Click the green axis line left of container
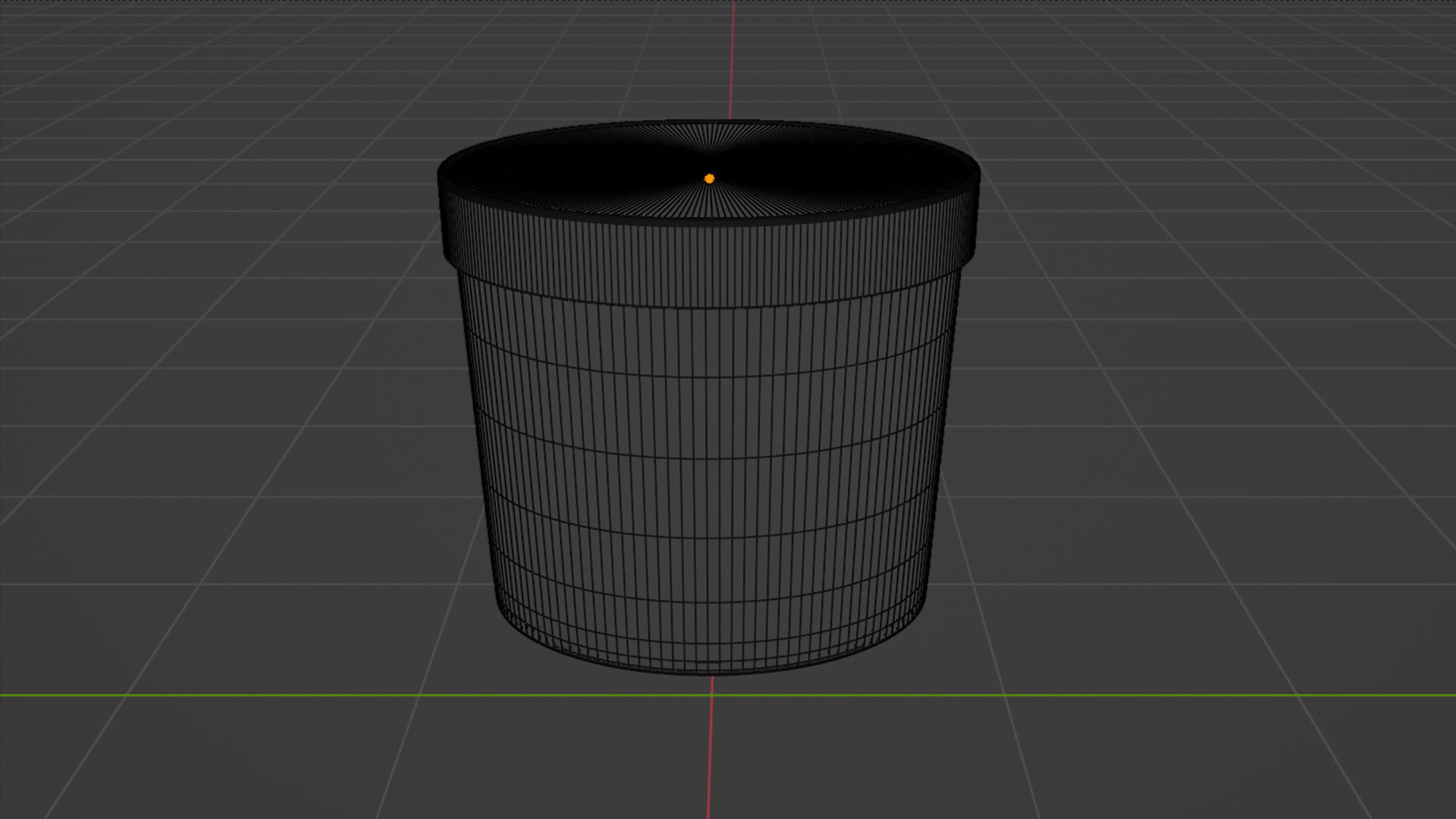The image size is (1456, 819). click(227, 695)
